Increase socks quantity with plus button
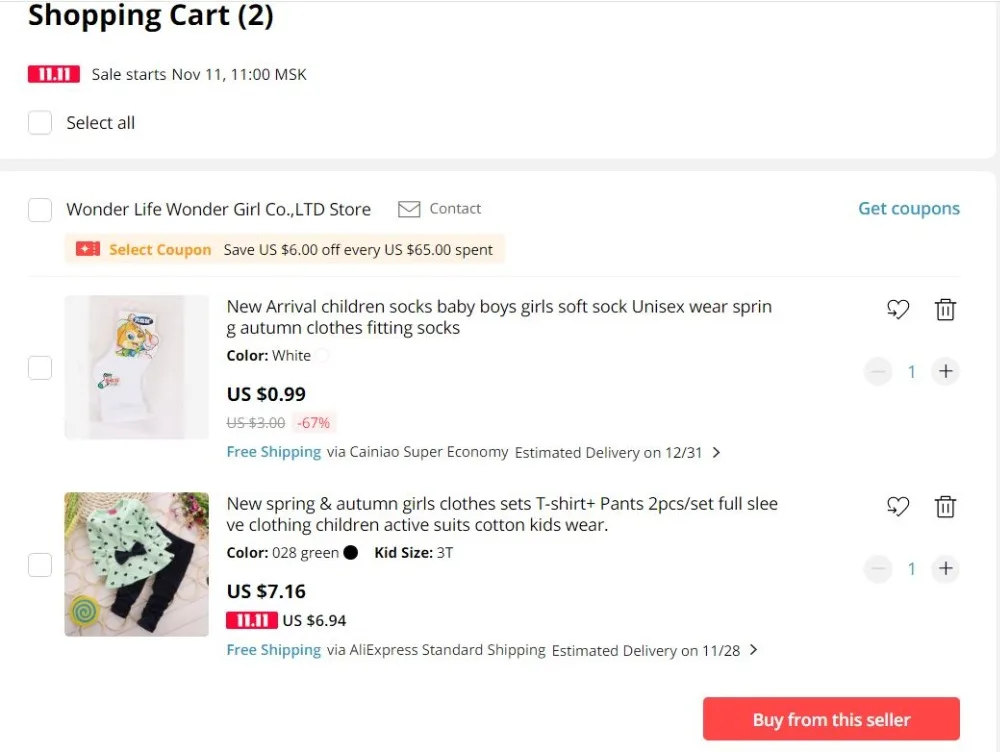The width and height of the screenshot is (1000, 752). [945, 371]
